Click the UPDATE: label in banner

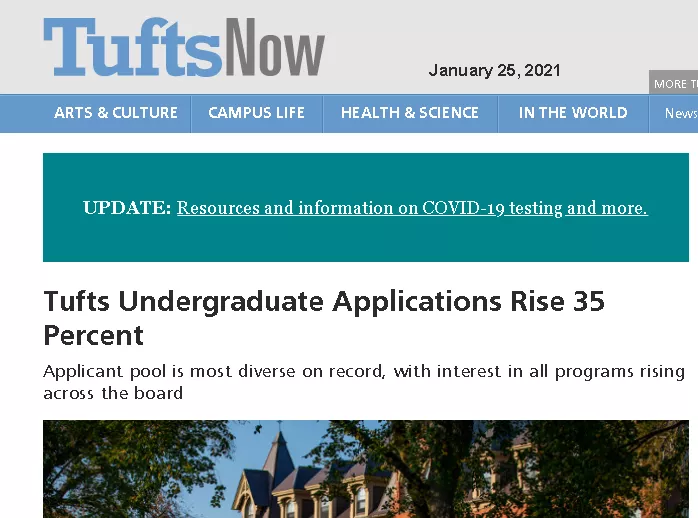point(127,208)
